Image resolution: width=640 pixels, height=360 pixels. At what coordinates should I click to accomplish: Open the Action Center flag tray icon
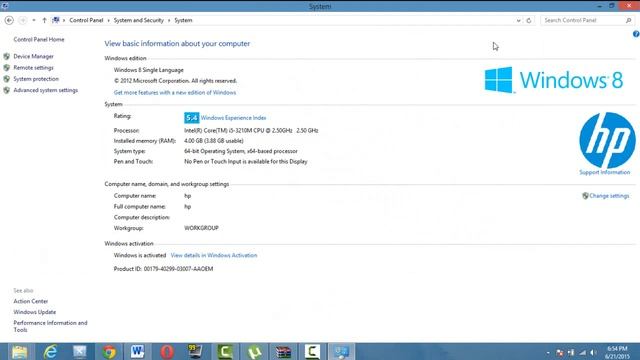pos(560,353)
